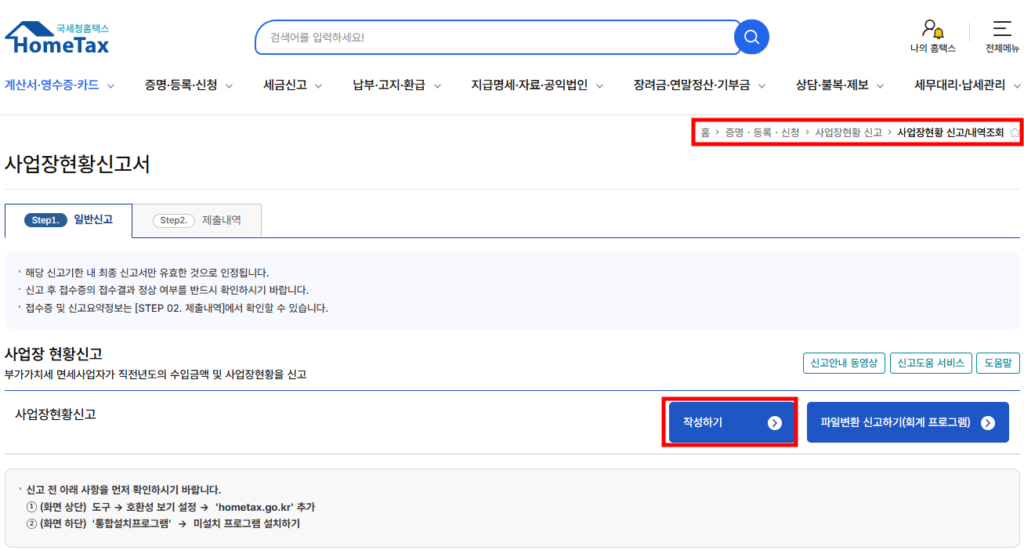Open 세무대리·납세관리 menu
The image size is (1024, 550).
959,85
